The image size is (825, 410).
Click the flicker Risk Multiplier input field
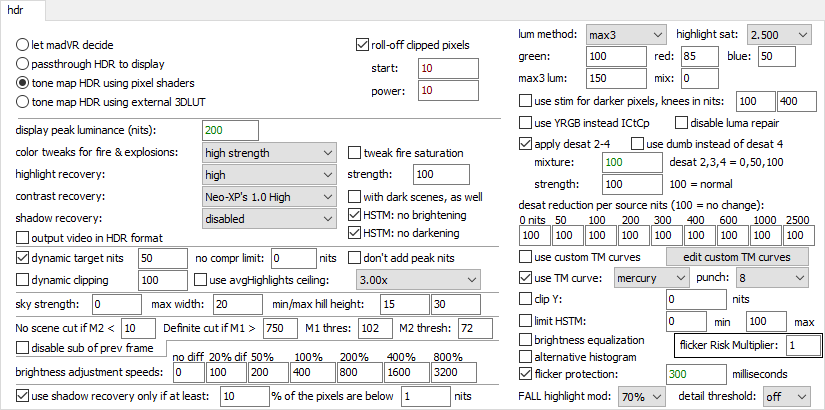(802, 345)
